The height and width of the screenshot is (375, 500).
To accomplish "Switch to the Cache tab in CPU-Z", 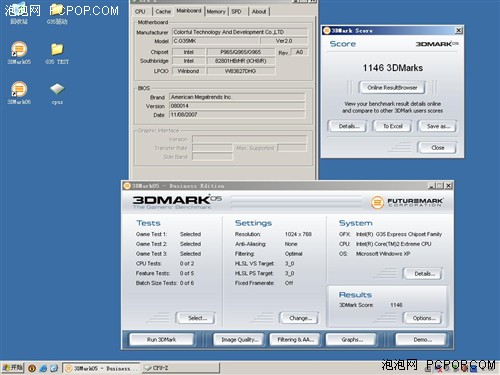I will coord(163,11).
